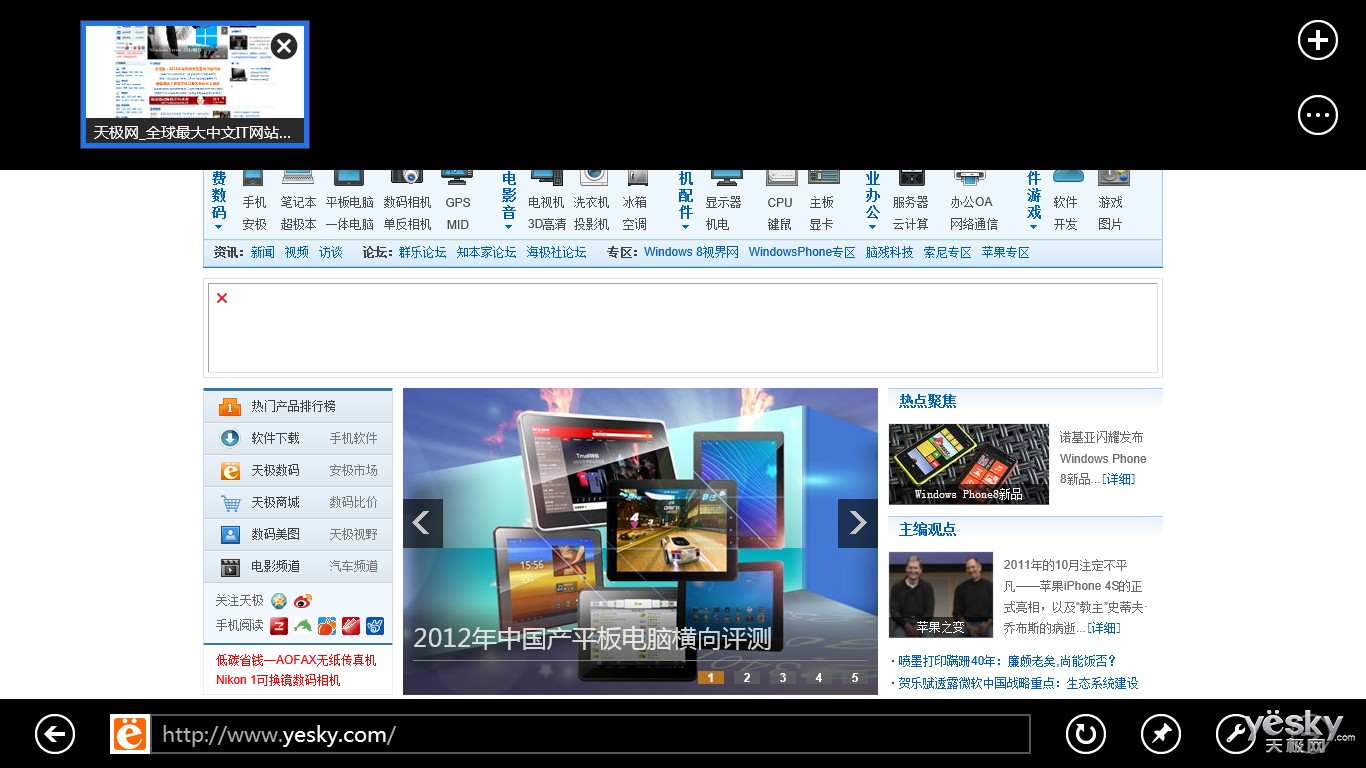
Task: Open the 笔记本 link
Action: click(298, 202)
